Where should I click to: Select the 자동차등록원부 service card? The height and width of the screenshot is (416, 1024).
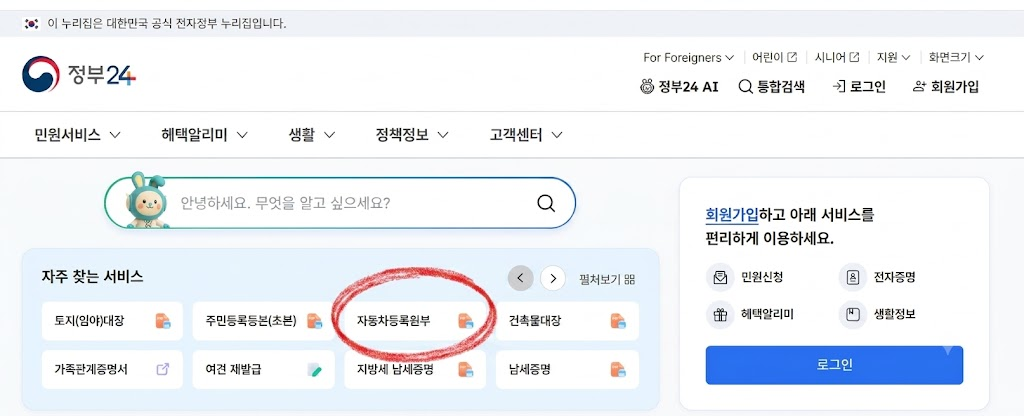pyautogui.click(x=415, y=321)
